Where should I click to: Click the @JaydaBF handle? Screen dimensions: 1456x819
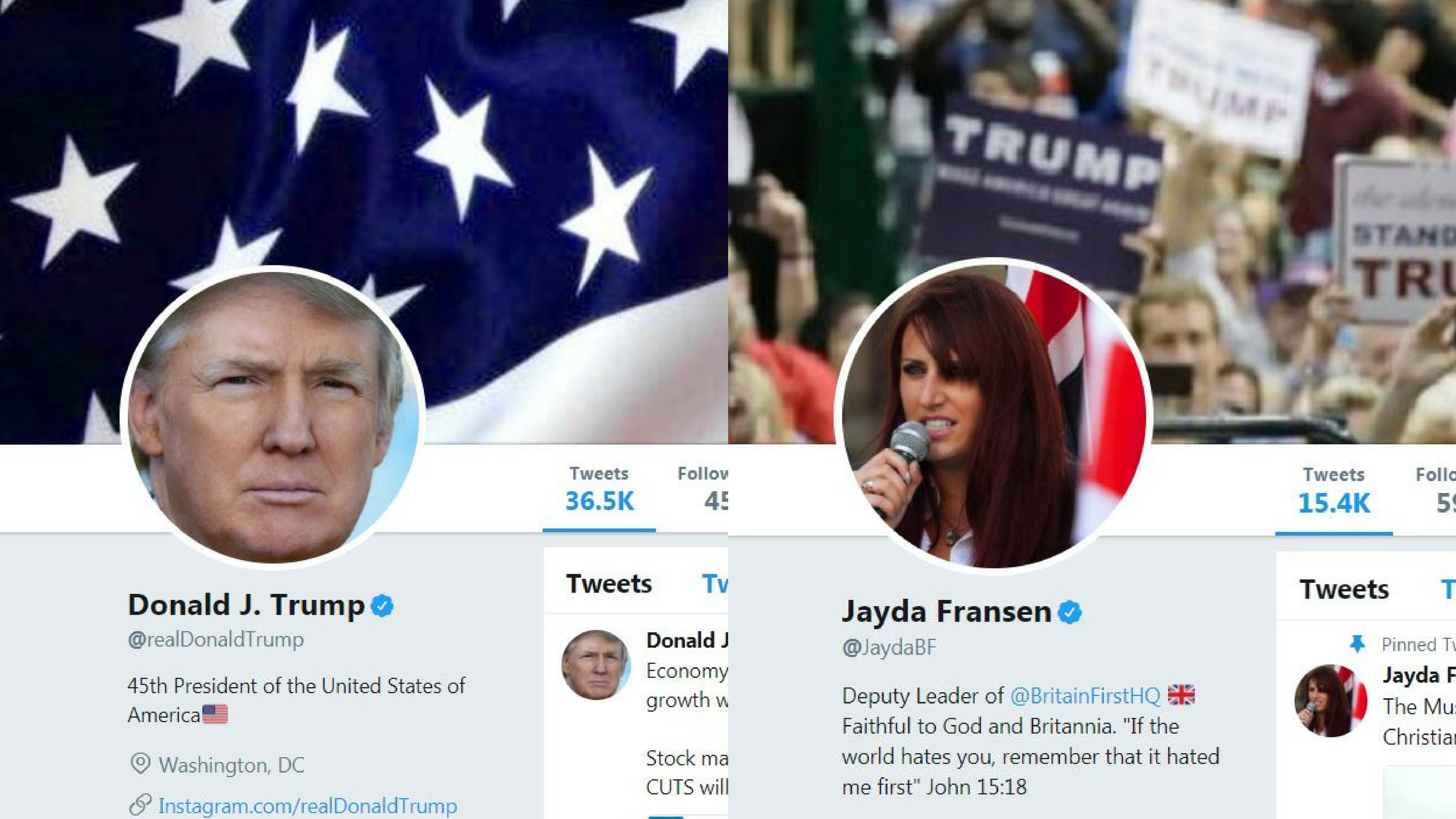click(x=889, y=648)
